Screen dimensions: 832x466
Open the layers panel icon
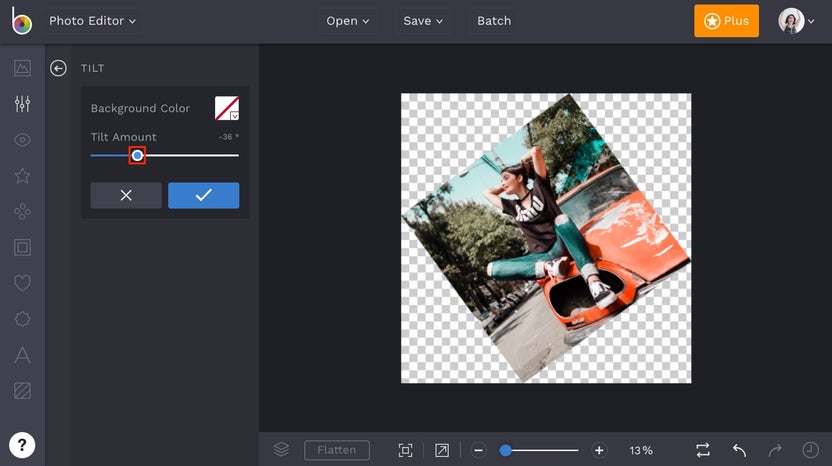[281, 450]
